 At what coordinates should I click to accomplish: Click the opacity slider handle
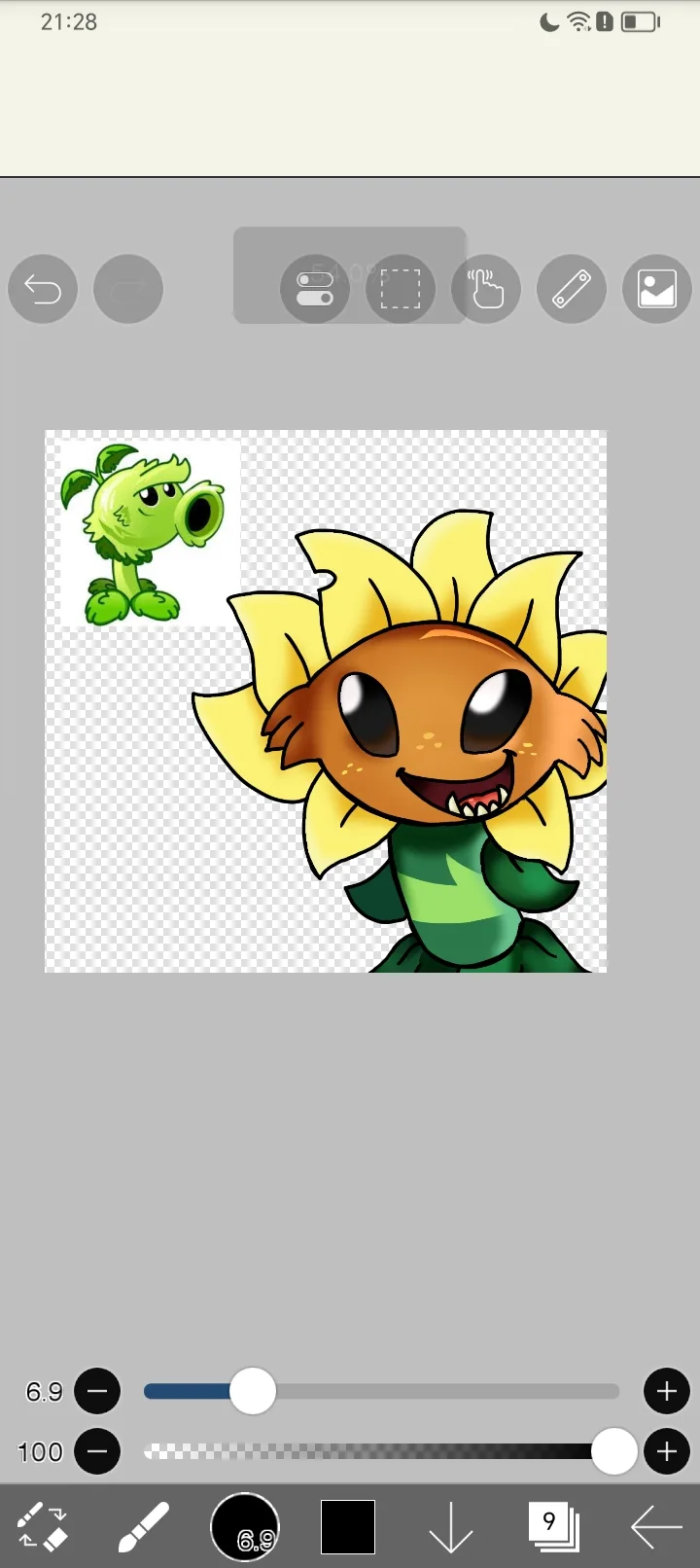[614, 1452]
